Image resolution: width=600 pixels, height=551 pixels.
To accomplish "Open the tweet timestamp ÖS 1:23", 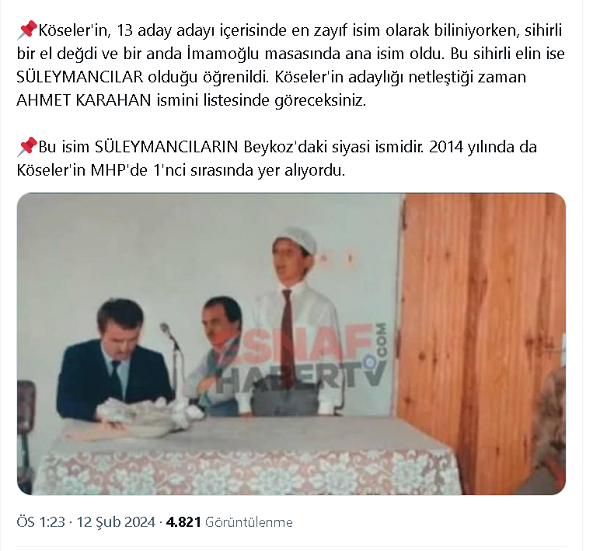I will [x=41, y=522].
